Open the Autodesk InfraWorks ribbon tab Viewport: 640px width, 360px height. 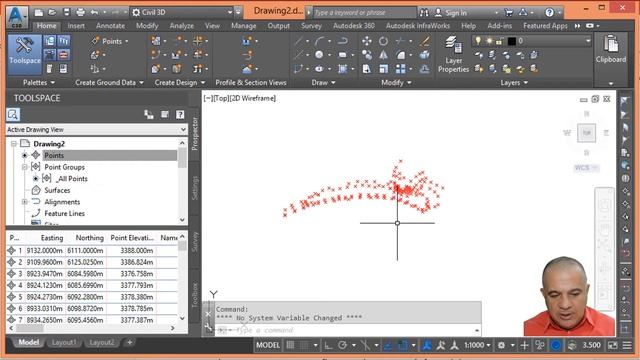pos(418,26)
